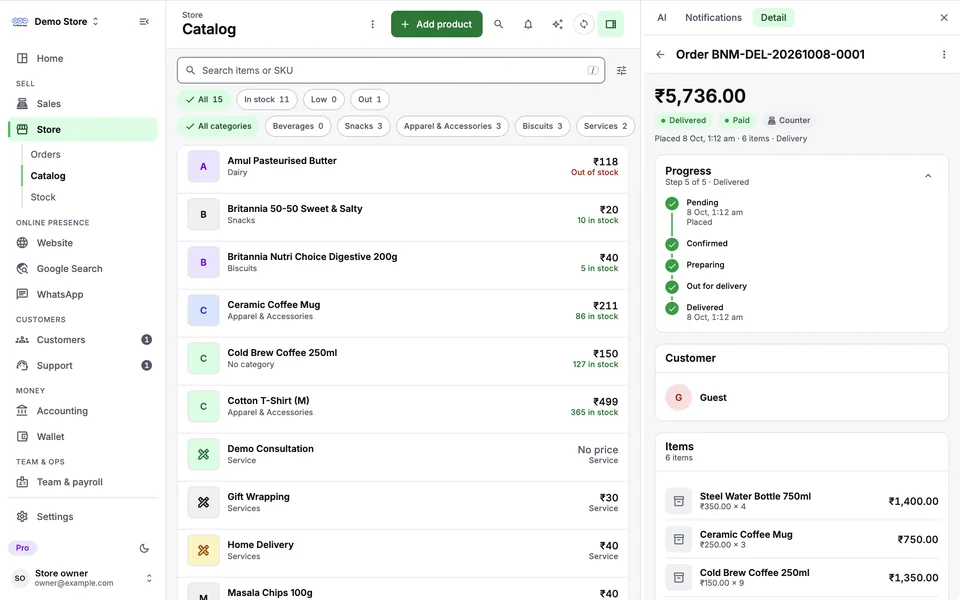
Task: Select the Store sidebar item
Action: [x=83, y=129]
